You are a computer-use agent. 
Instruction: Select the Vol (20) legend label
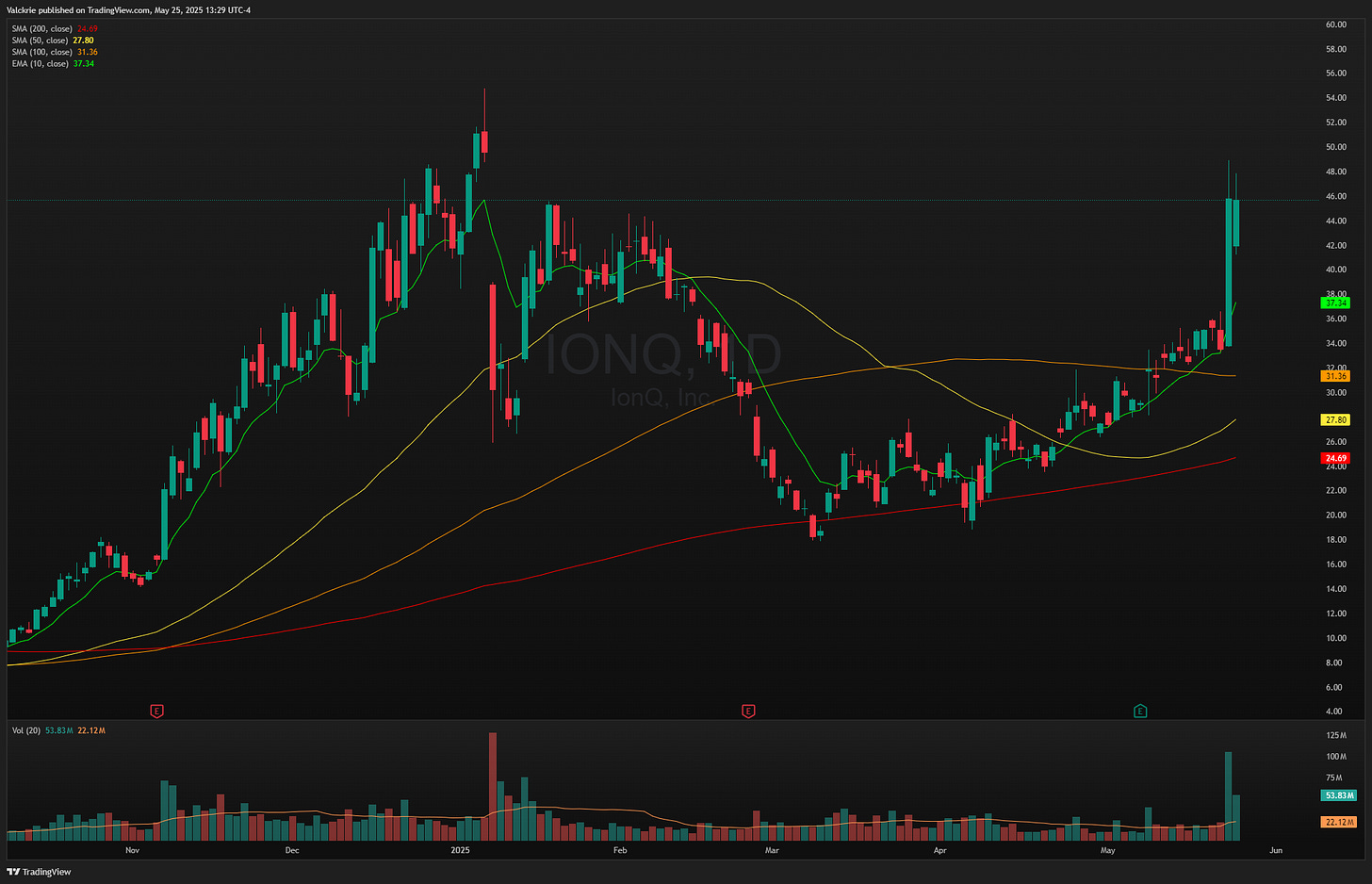pos(26,730)
